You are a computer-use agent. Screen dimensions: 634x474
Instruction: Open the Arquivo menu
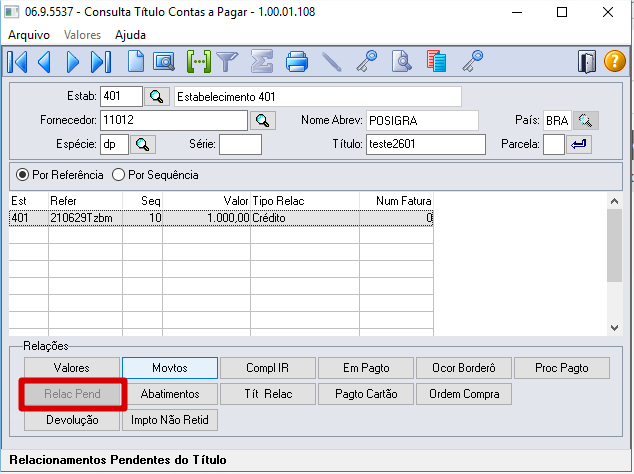(29, 35)
